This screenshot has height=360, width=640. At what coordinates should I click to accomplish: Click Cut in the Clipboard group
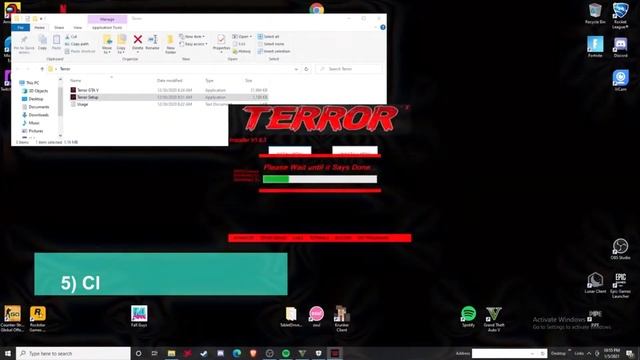tap(71, 37)
